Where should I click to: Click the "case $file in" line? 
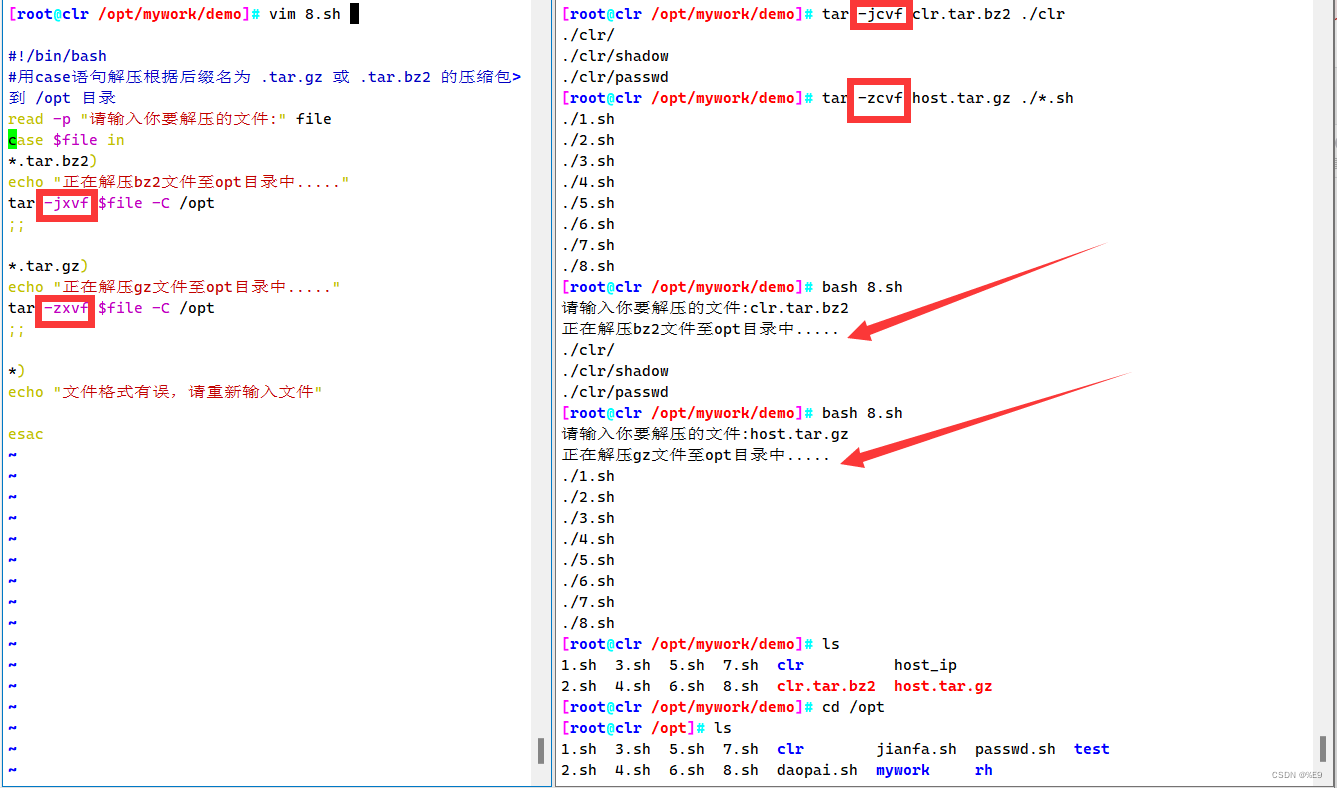[66, 140]
